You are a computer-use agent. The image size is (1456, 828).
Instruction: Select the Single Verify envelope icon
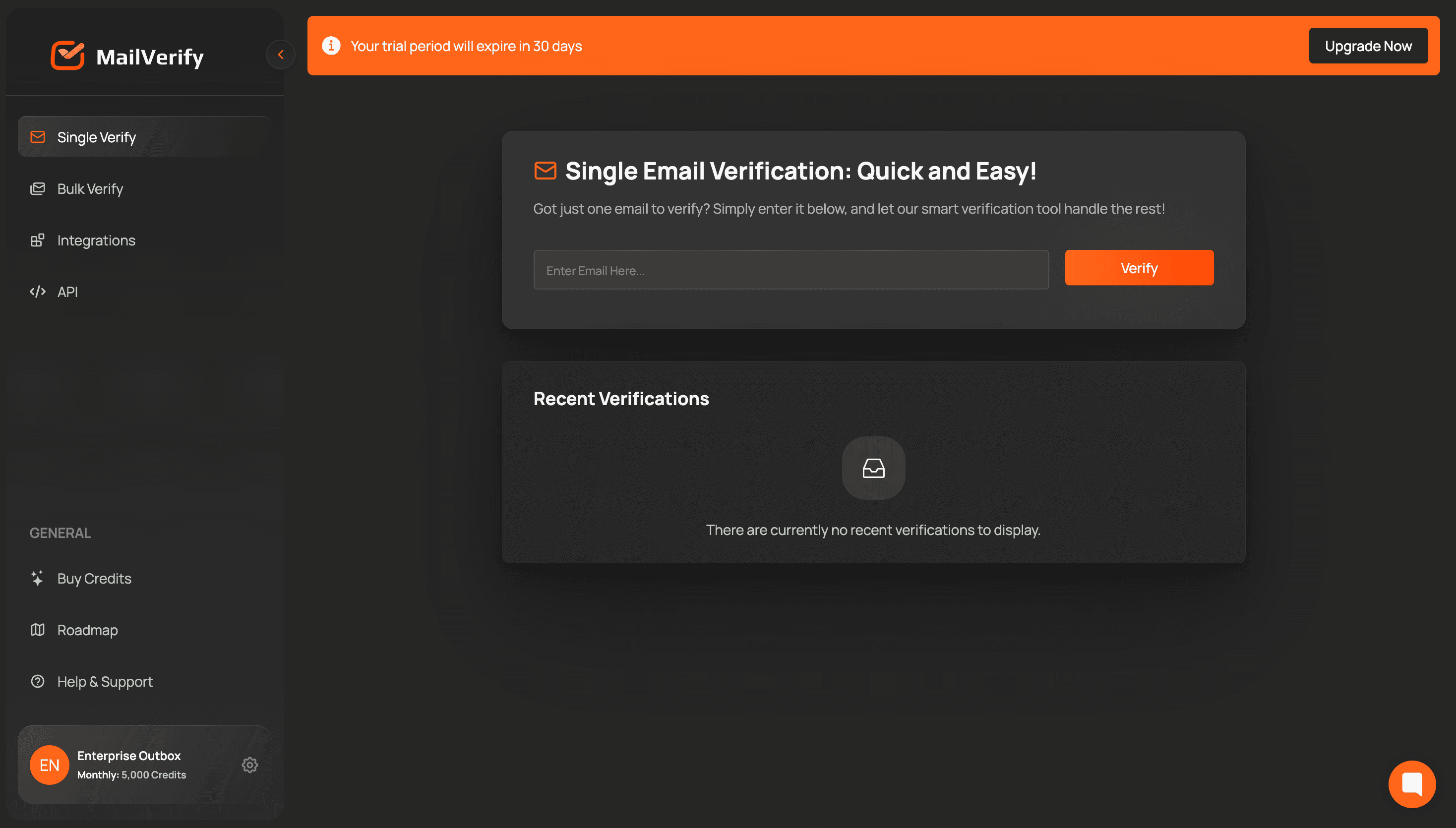point(37,136)
